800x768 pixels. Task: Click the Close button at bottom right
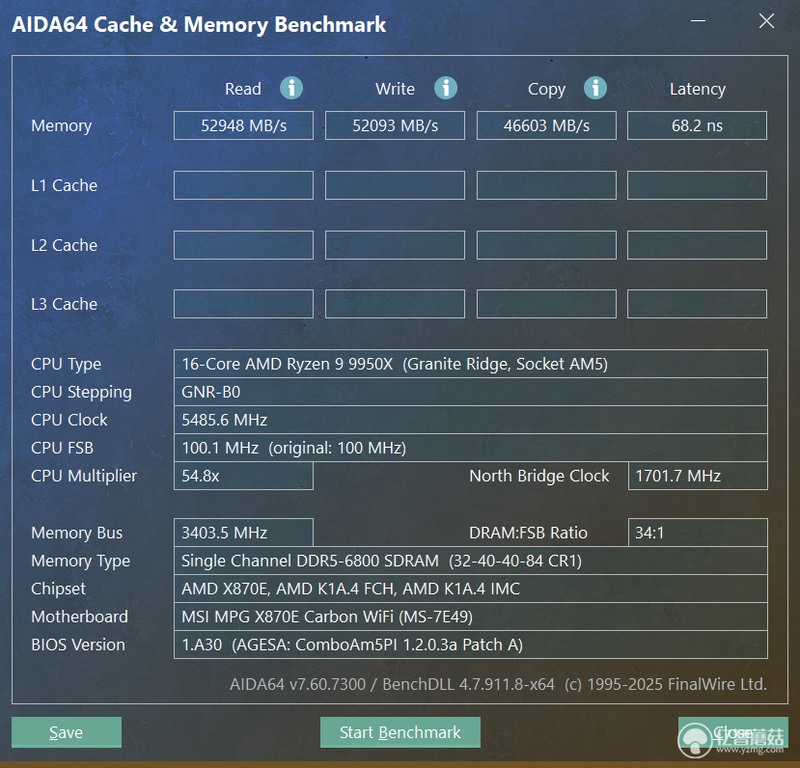coord(733,732)
